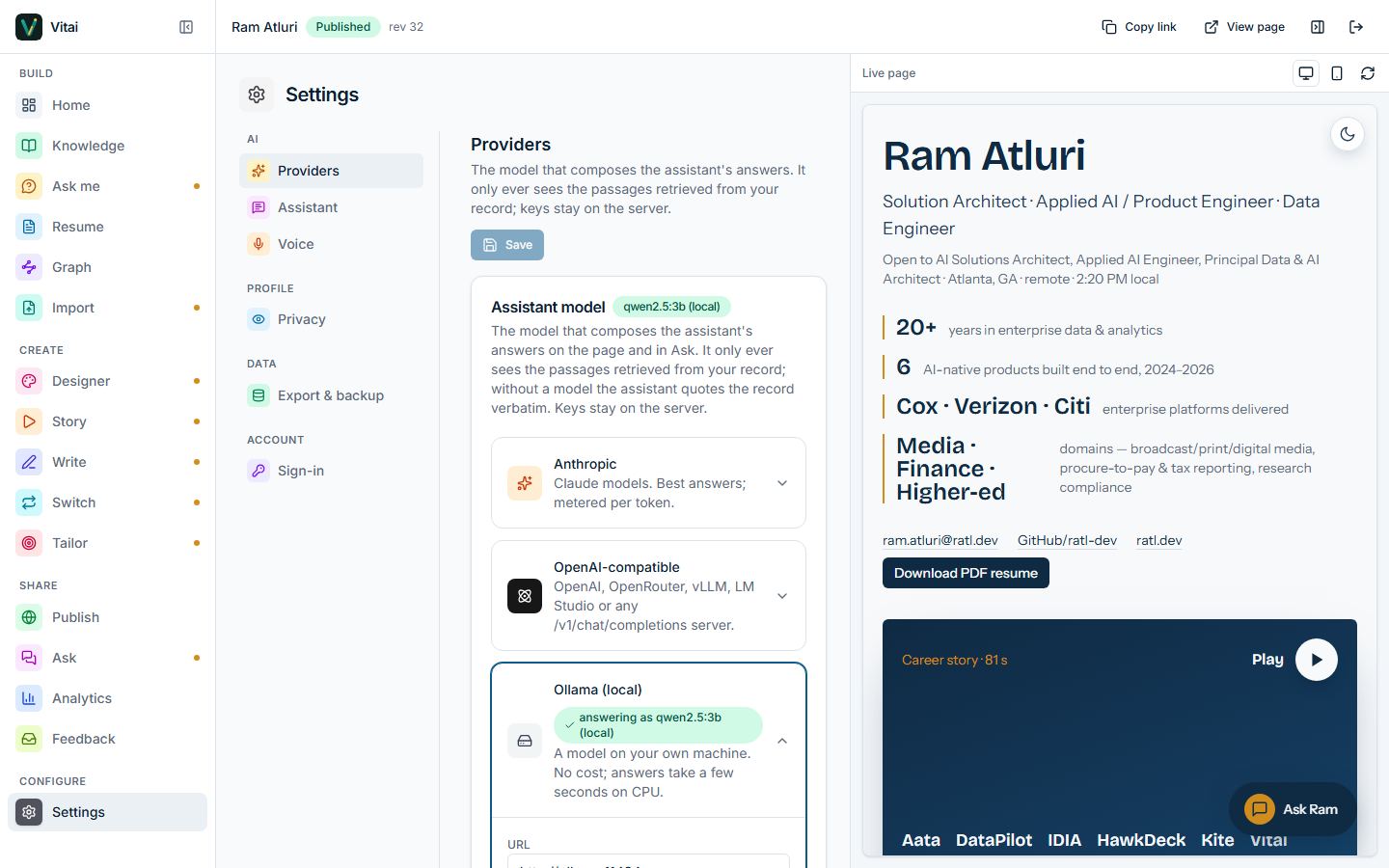The width and height of the screenshot is (1389, 868).
Task: Open Home from the sidebar
Action: 107,105
